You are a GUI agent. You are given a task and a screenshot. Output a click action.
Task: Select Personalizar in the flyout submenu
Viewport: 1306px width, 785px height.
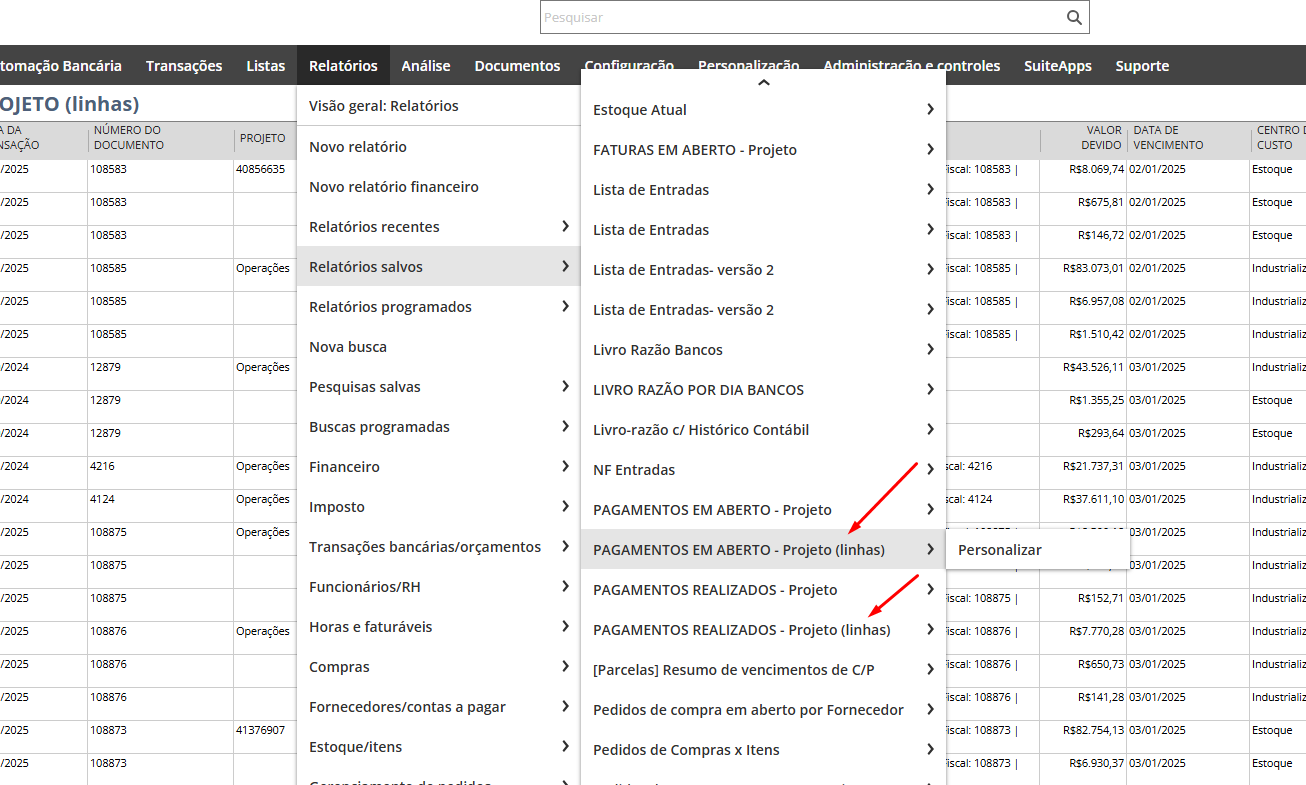pos(1000,550)
